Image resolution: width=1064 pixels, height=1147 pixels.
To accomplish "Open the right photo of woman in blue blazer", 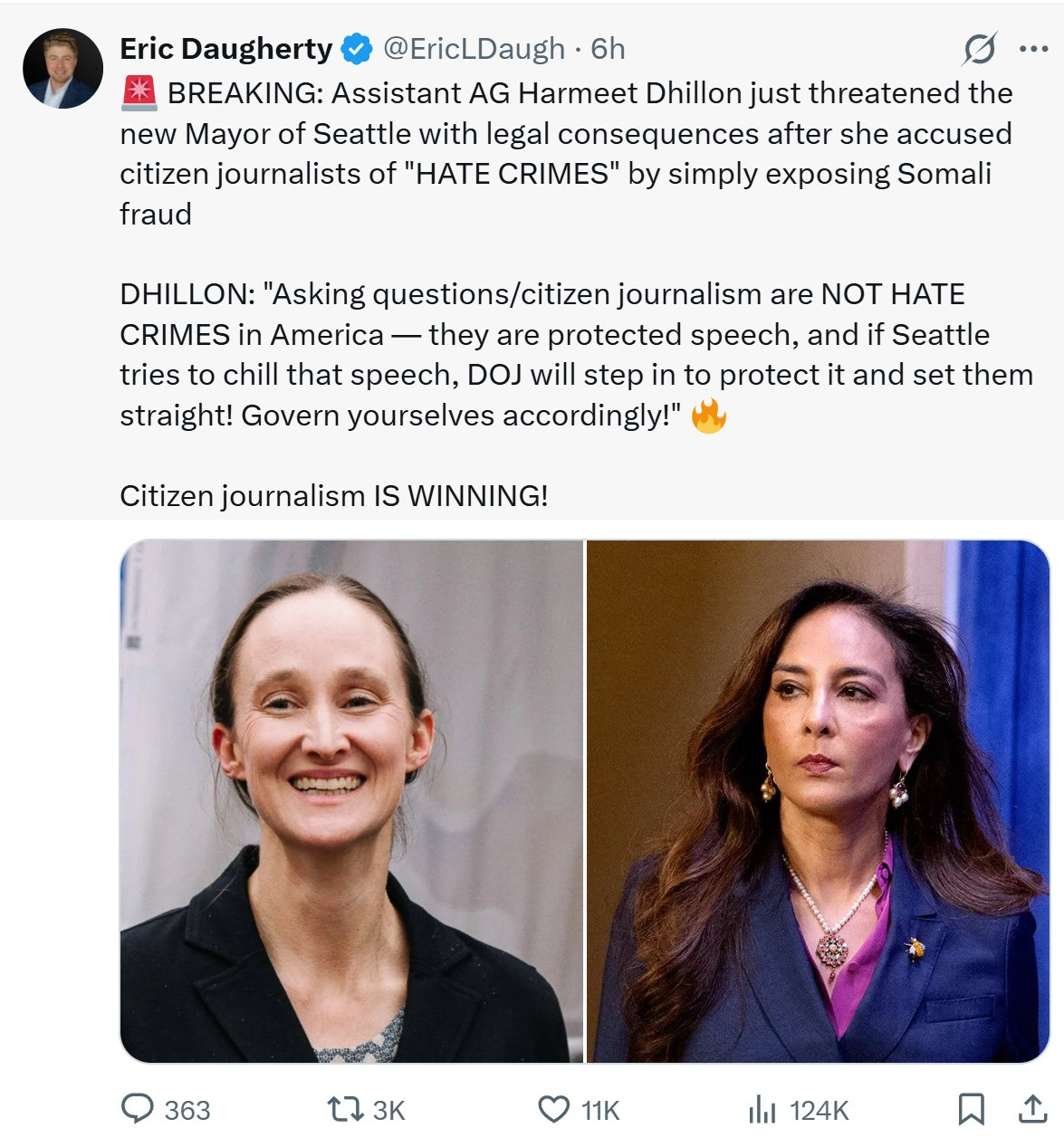I will [819, 801].
